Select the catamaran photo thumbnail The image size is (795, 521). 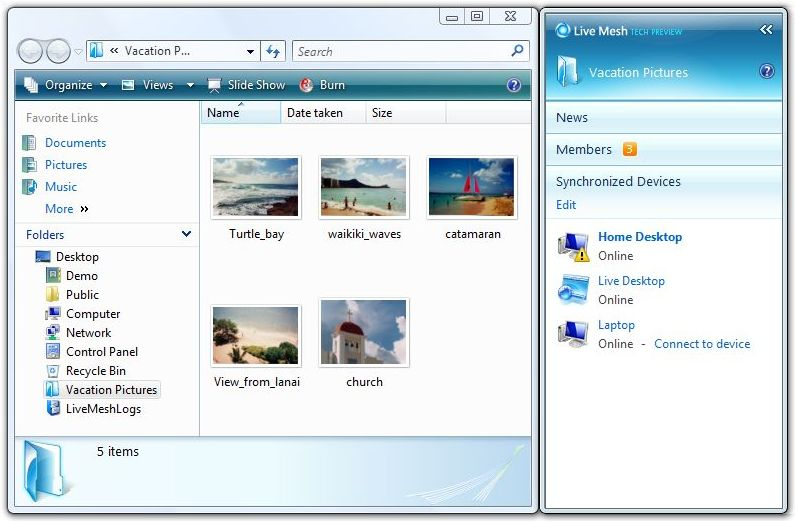[x=472, y=187]
